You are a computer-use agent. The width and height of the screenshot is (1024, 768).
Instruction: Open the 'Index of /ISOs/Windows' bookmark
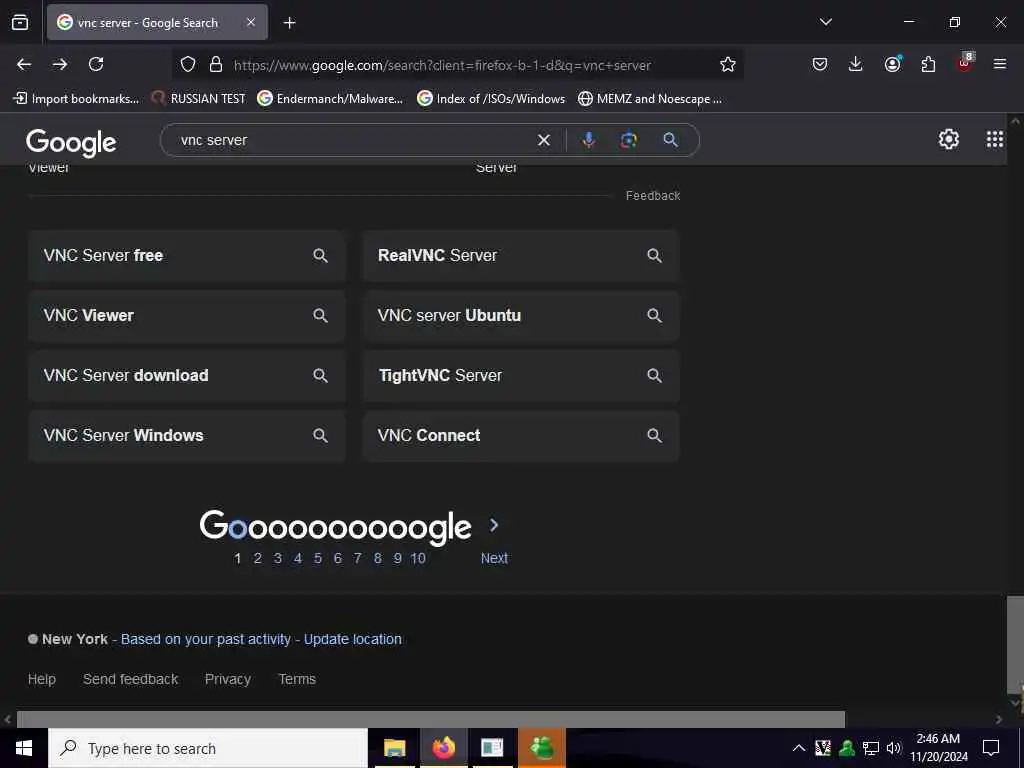coord(491,99)
